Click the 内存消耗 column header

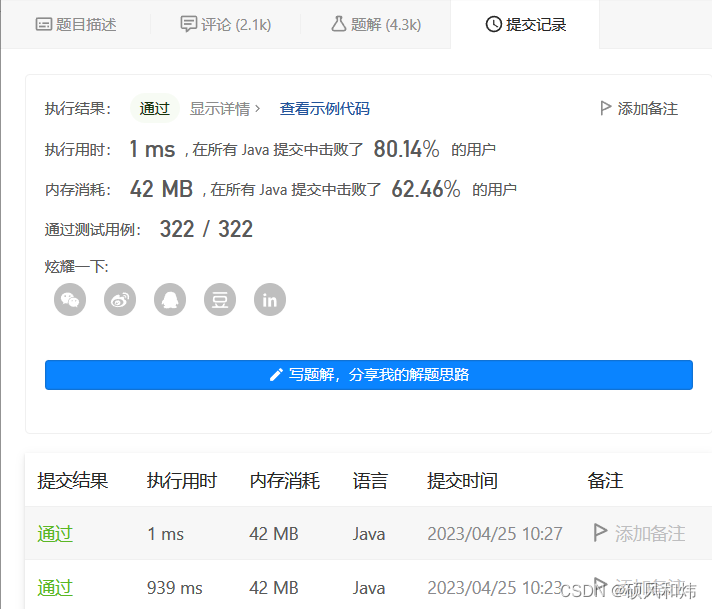pos(285,480)
